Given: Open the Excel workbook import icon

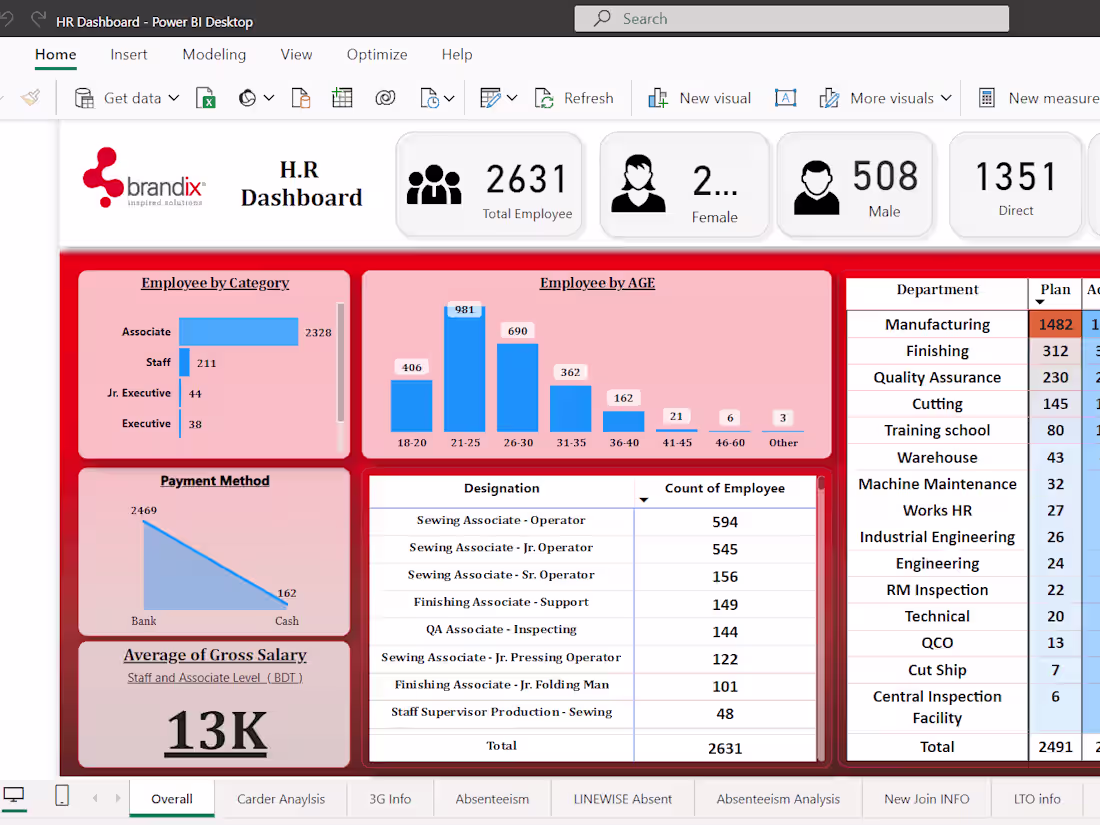Looking at the screenshot, I should click(205, 97).
